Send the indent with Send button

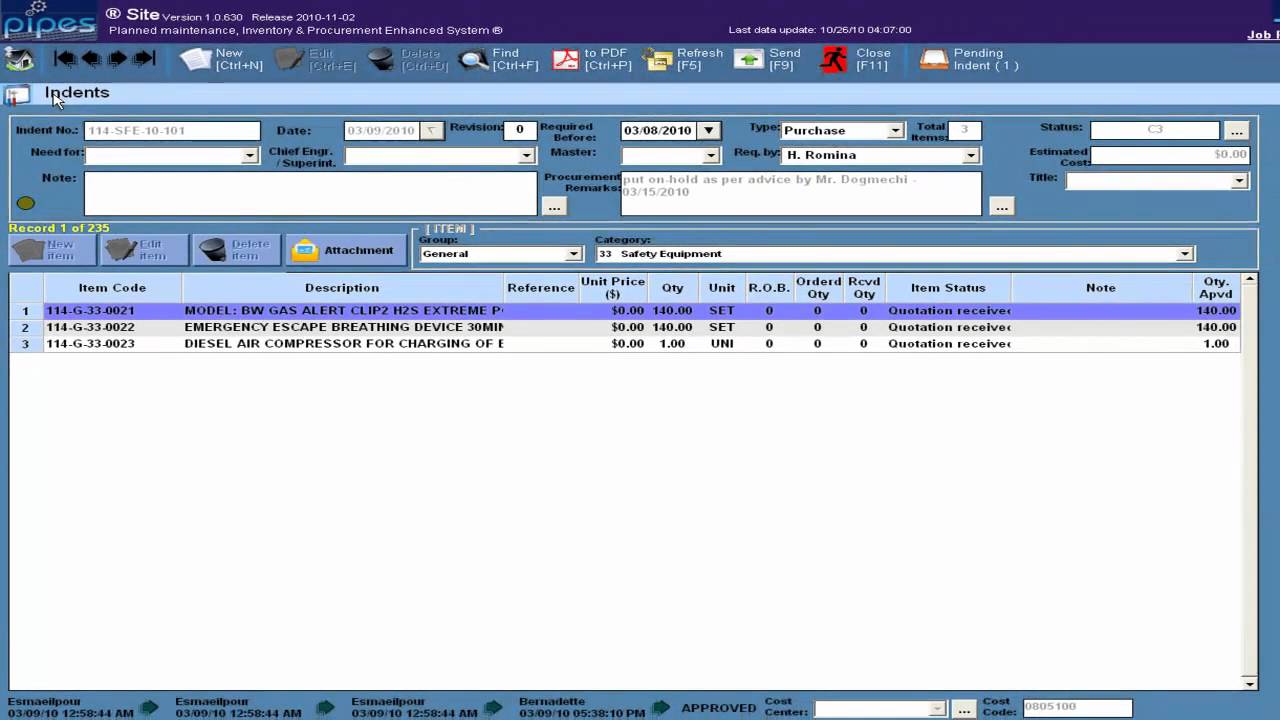767,59
